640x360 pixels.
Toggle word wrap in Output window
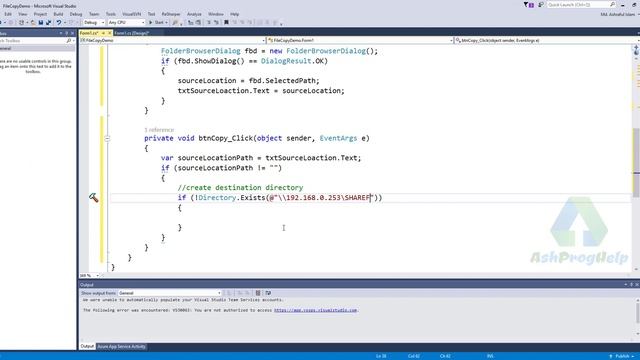[x=268, y=293]
